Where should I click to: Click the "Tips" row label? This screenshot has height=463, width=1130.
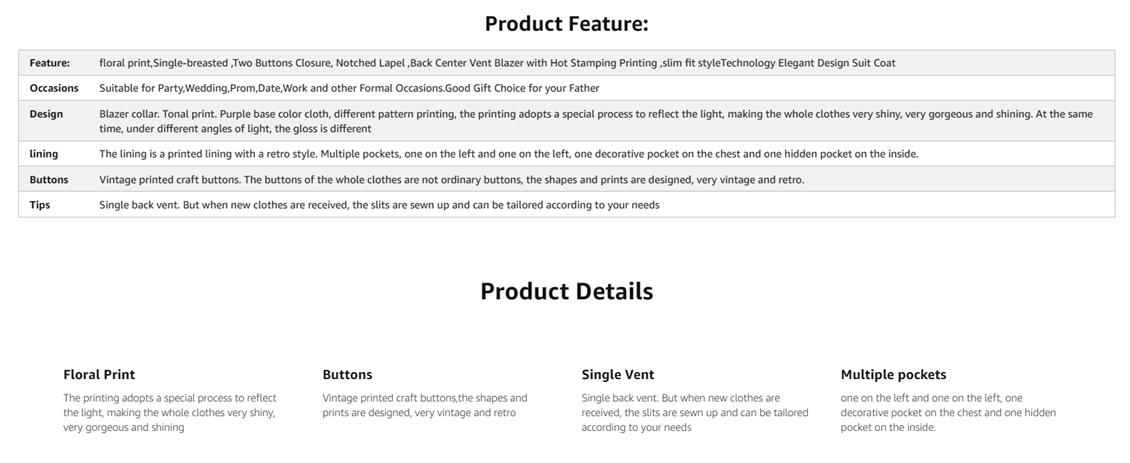coord(40,205)
